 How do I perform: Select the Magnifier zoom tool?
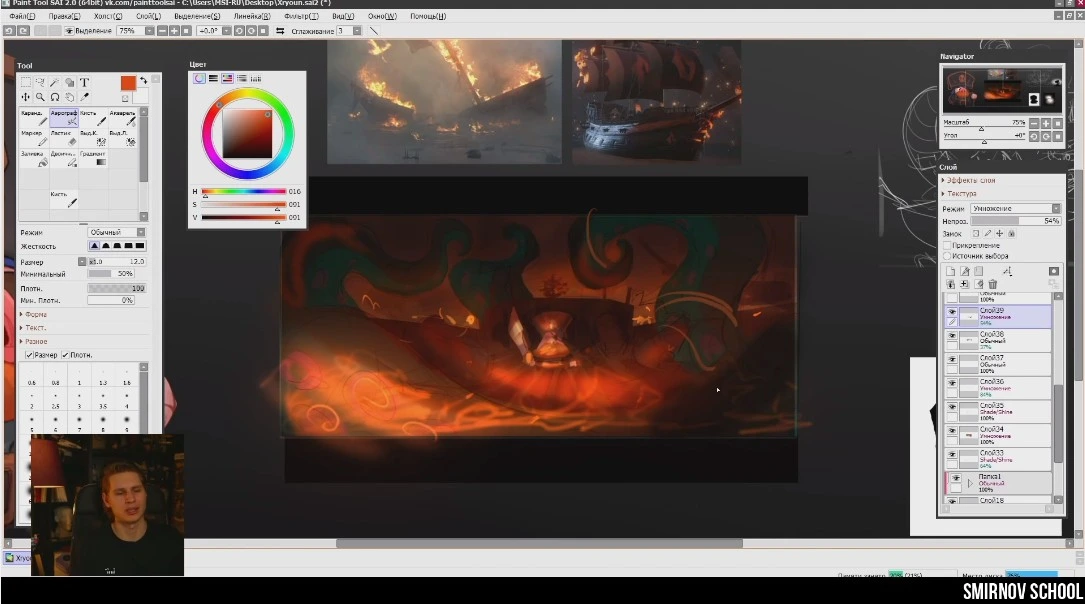pyautogui.click(x=40, y=97)
